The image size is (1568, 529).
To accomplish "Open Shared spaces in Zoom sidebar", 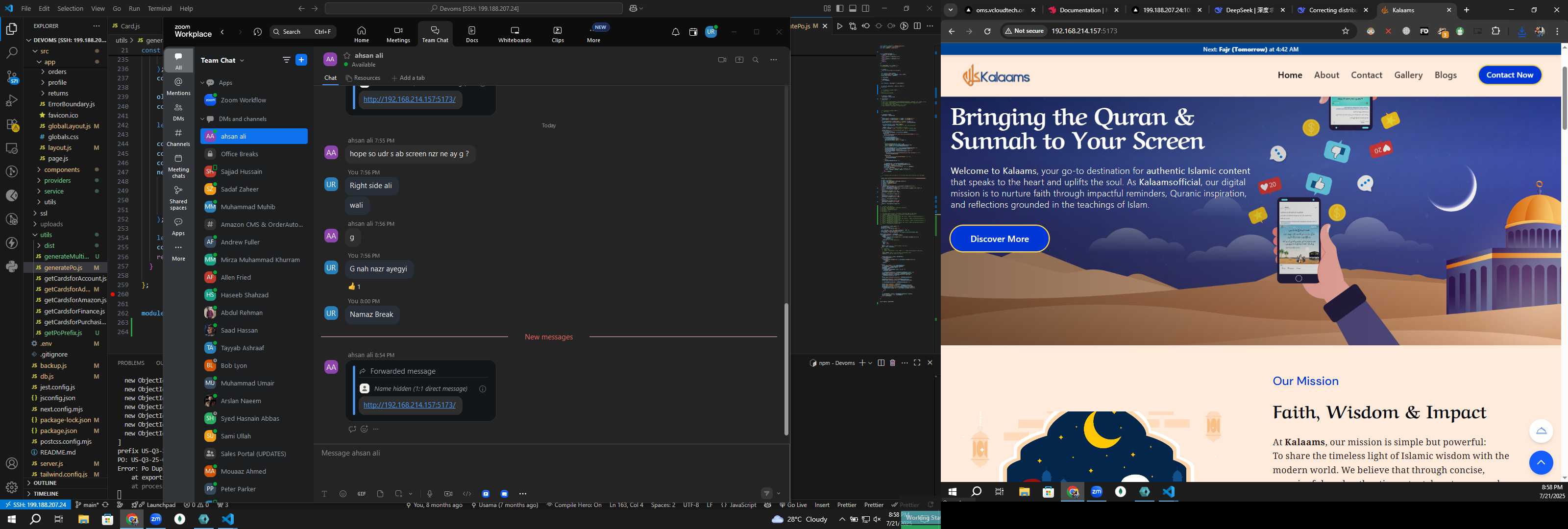I will [x=178, y=198].
